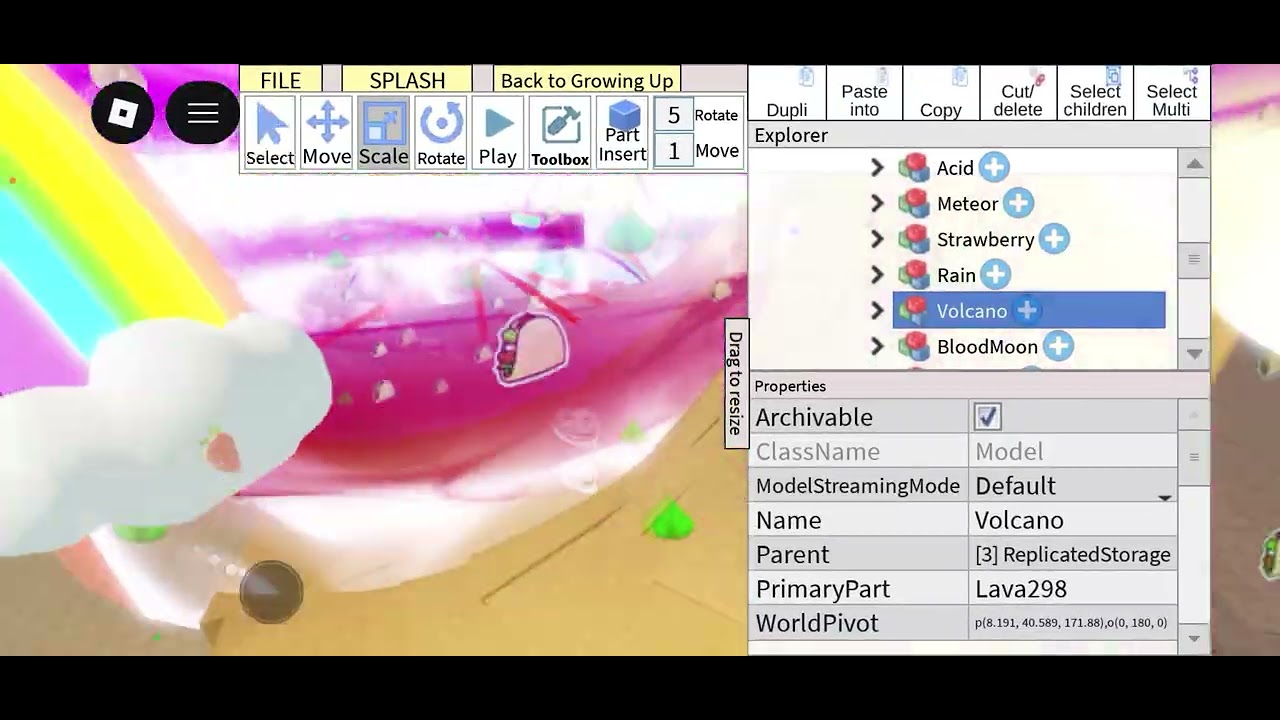This screenshot has height=720, width=1280.
Task: Add child to Acid with plus icon
Action: [994, 168]
